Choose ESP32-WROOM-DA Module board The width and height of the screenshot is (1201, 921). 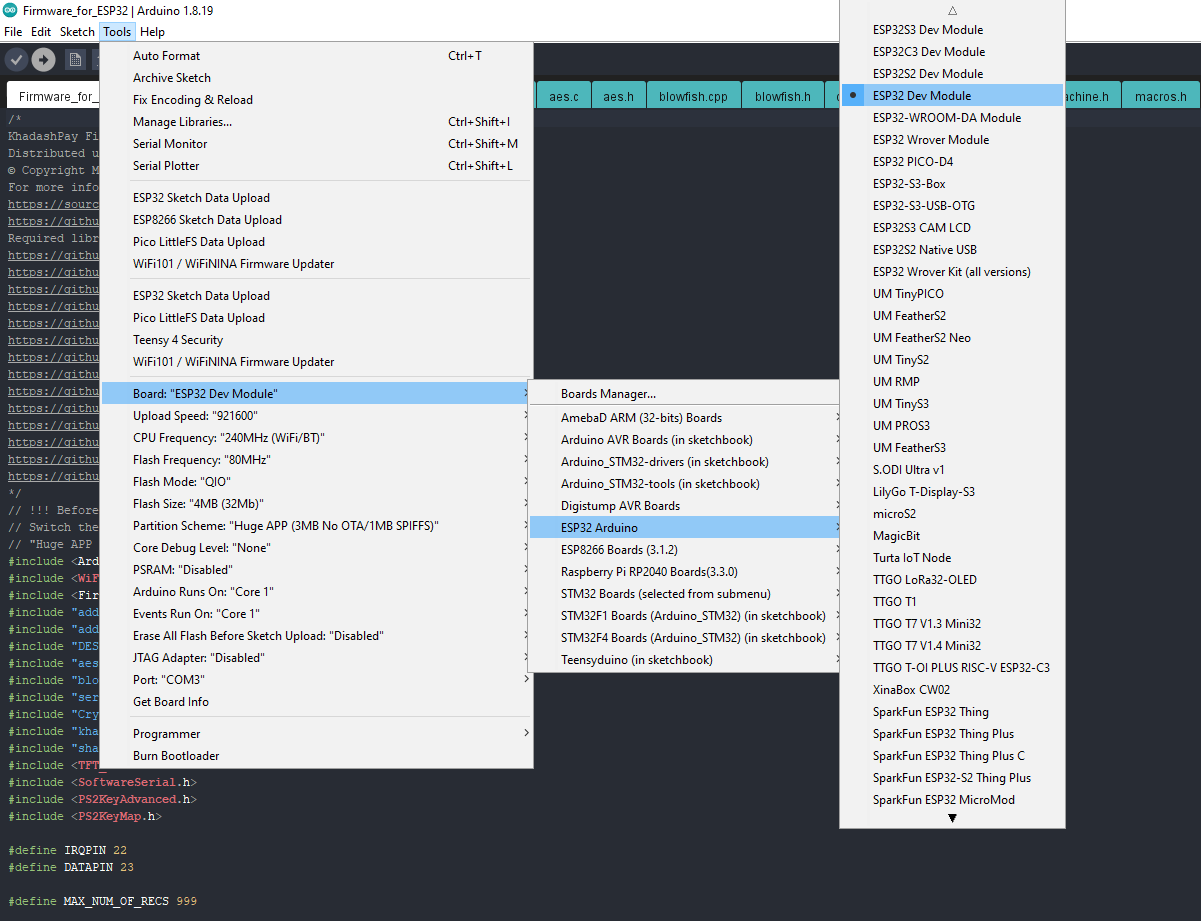pyautogui.click(x=952, y=118)
